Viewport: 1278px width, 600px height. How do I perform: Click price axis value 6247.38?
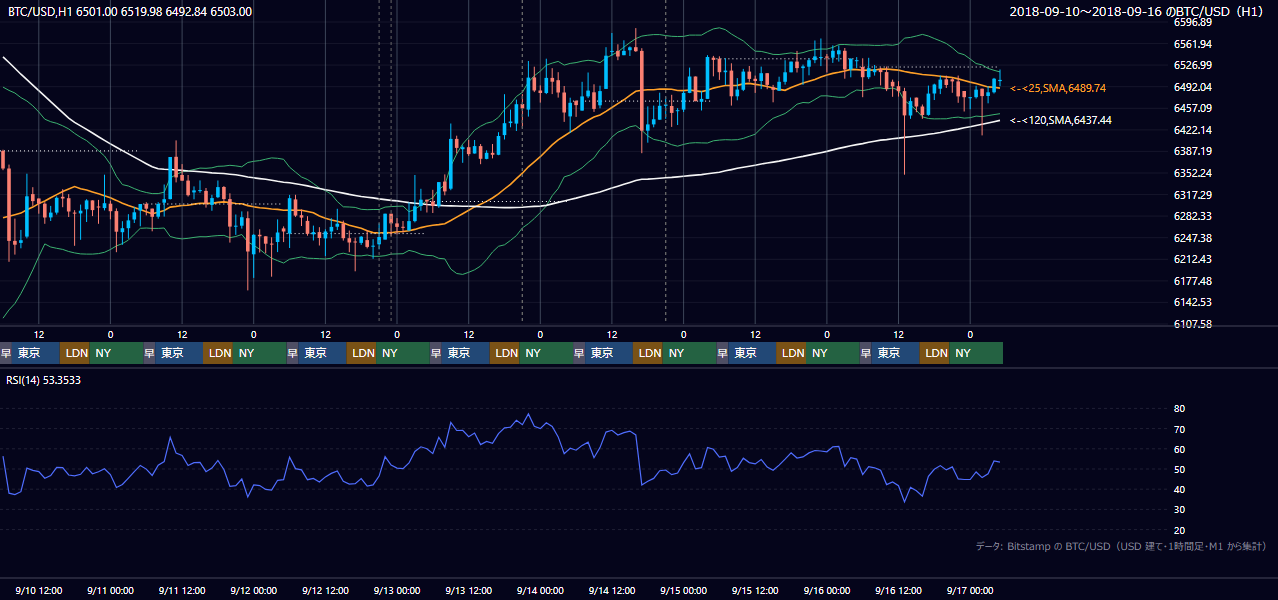tap(1193, 238)
